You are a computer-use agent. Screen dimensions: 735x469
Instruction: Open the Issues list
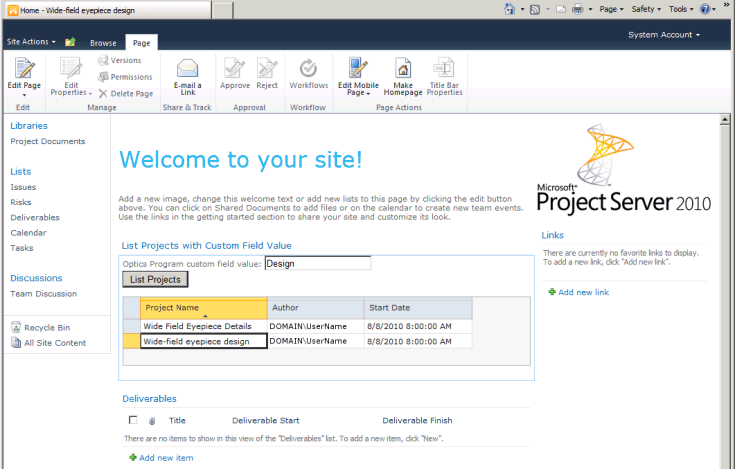coord(23,187)
